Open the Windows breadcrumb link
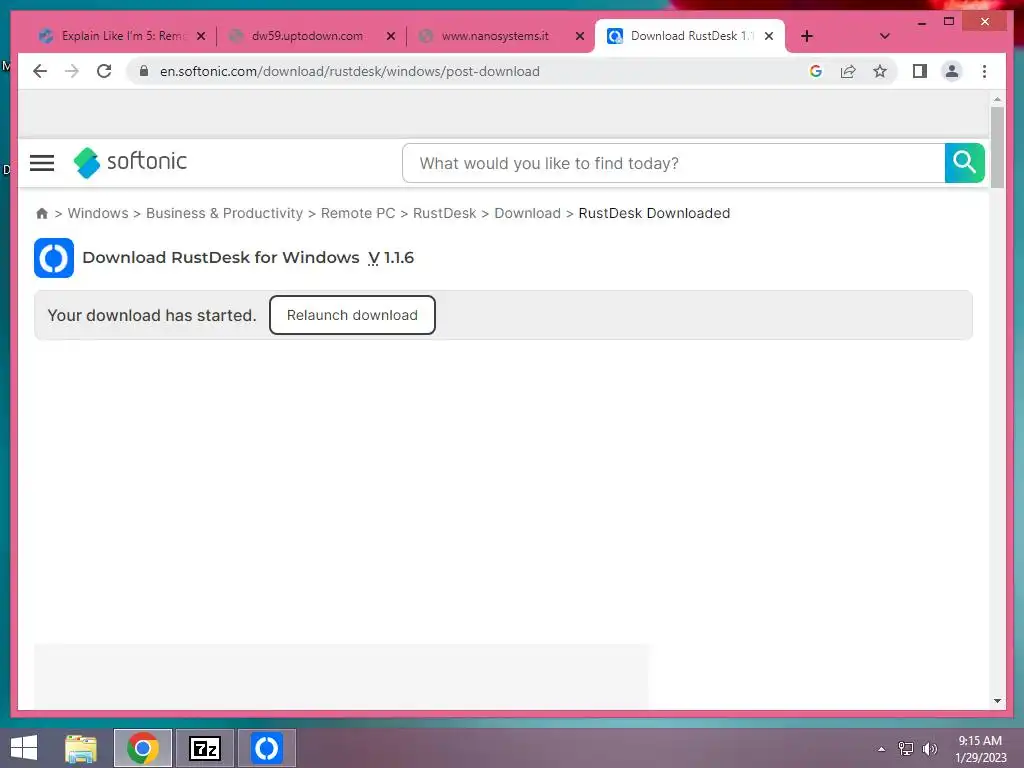Viewport: 1024px width, 768px height. (x=98, y=214)
